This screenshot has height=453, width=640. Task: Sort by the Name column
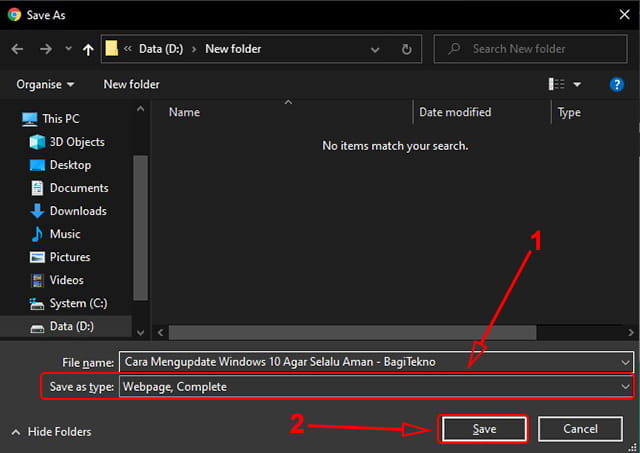184,112
